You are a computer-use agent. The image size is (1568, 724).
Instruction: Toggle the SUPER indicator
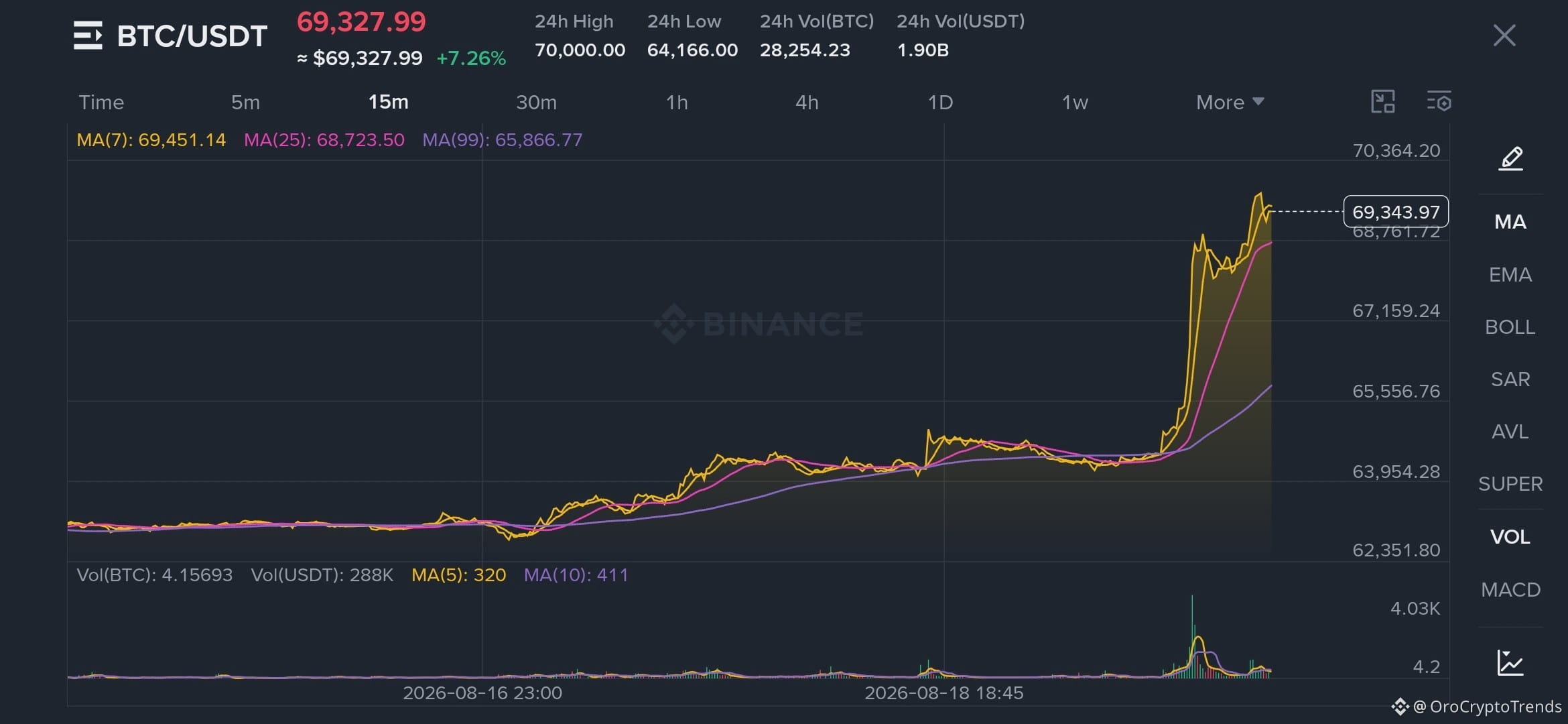(x=1510, y=484)
